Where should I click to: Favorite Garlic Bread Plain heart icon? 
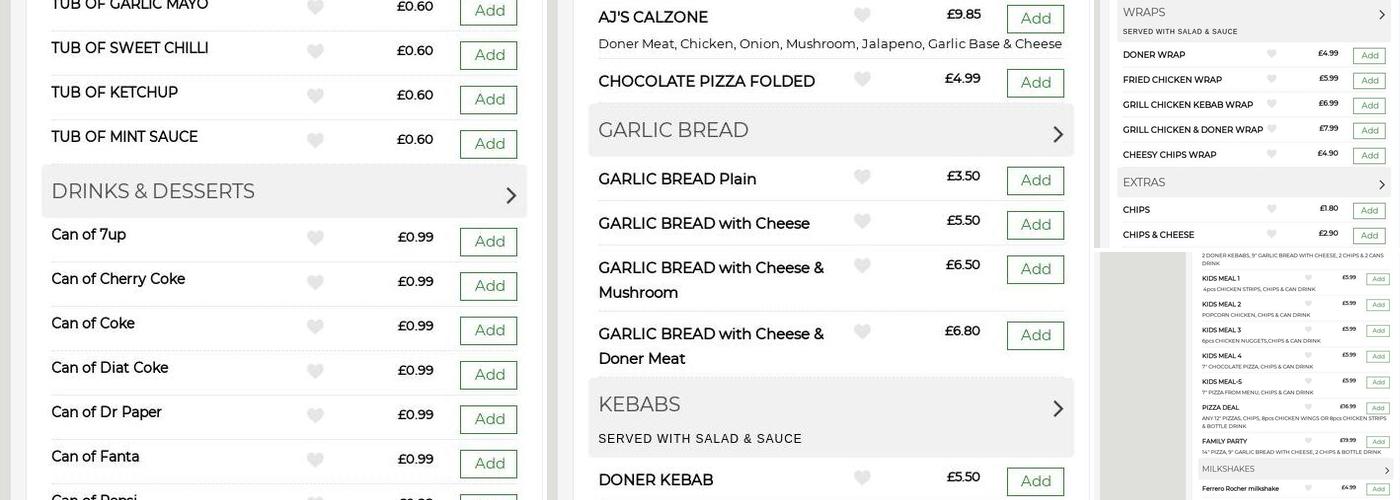862,177
